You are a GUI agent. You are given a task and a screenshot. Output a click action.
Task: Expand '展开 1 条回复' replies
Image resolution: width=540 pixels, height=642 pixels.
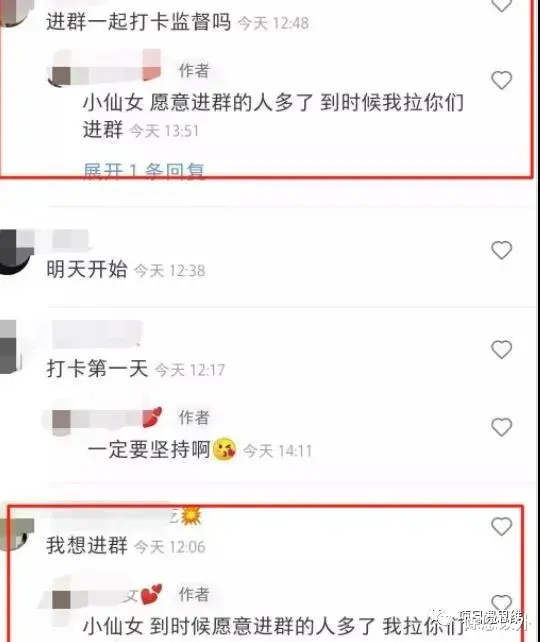(x=144, y=170)
